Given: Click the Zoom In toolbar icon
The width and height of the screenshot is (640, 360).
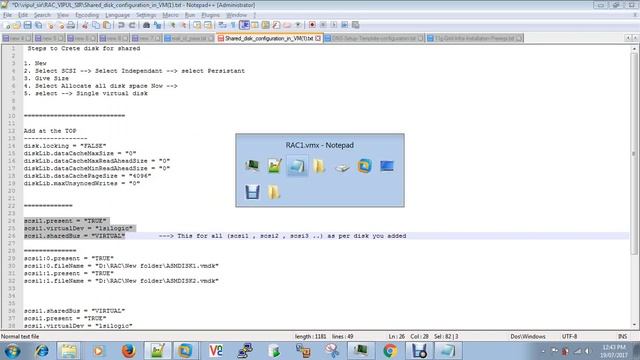Looking at the screenshot, I should 172,25.
